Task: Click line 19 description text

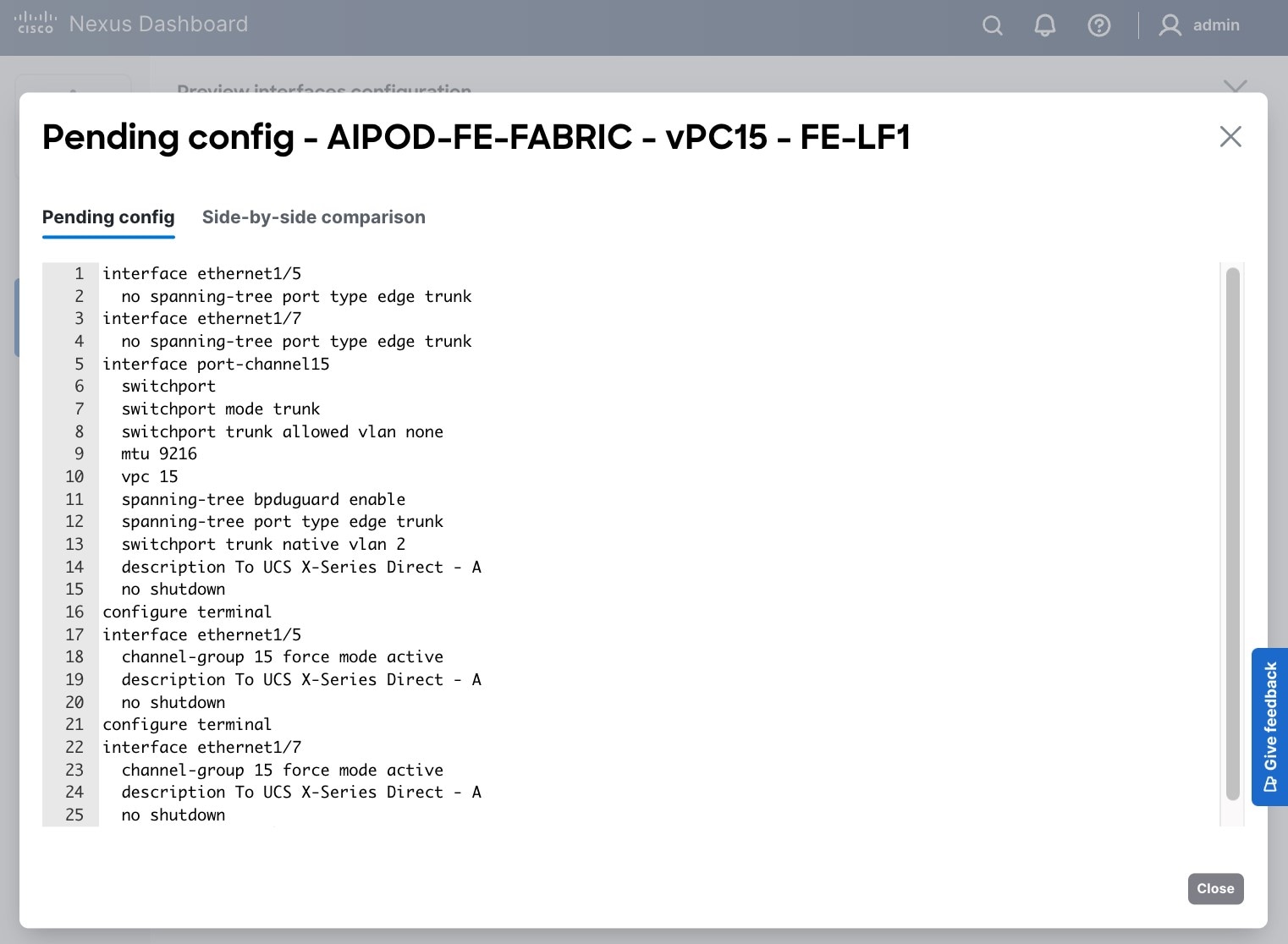Action: coord(301,679)
